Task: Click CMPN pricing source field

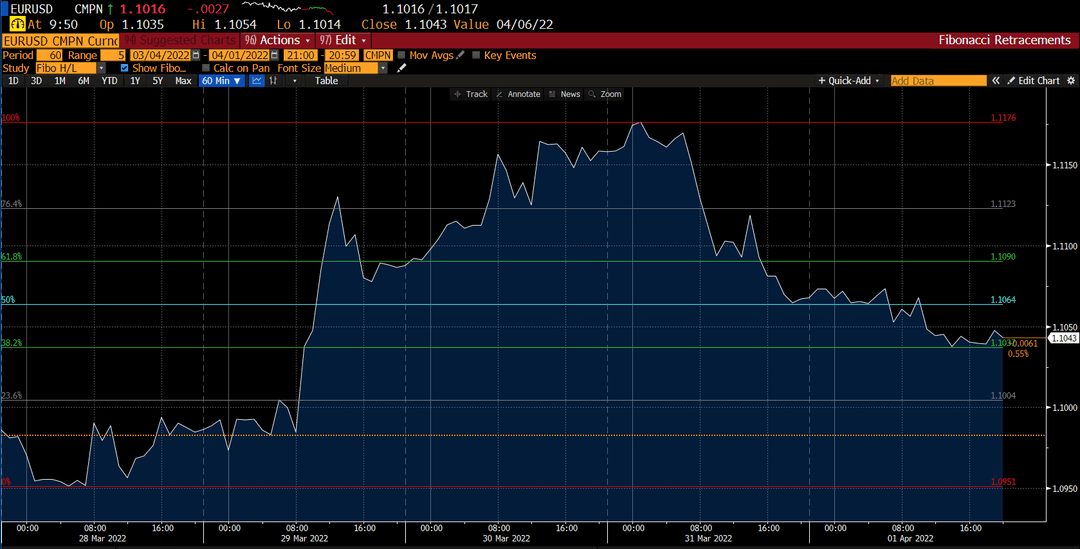Action: [377, 55]
